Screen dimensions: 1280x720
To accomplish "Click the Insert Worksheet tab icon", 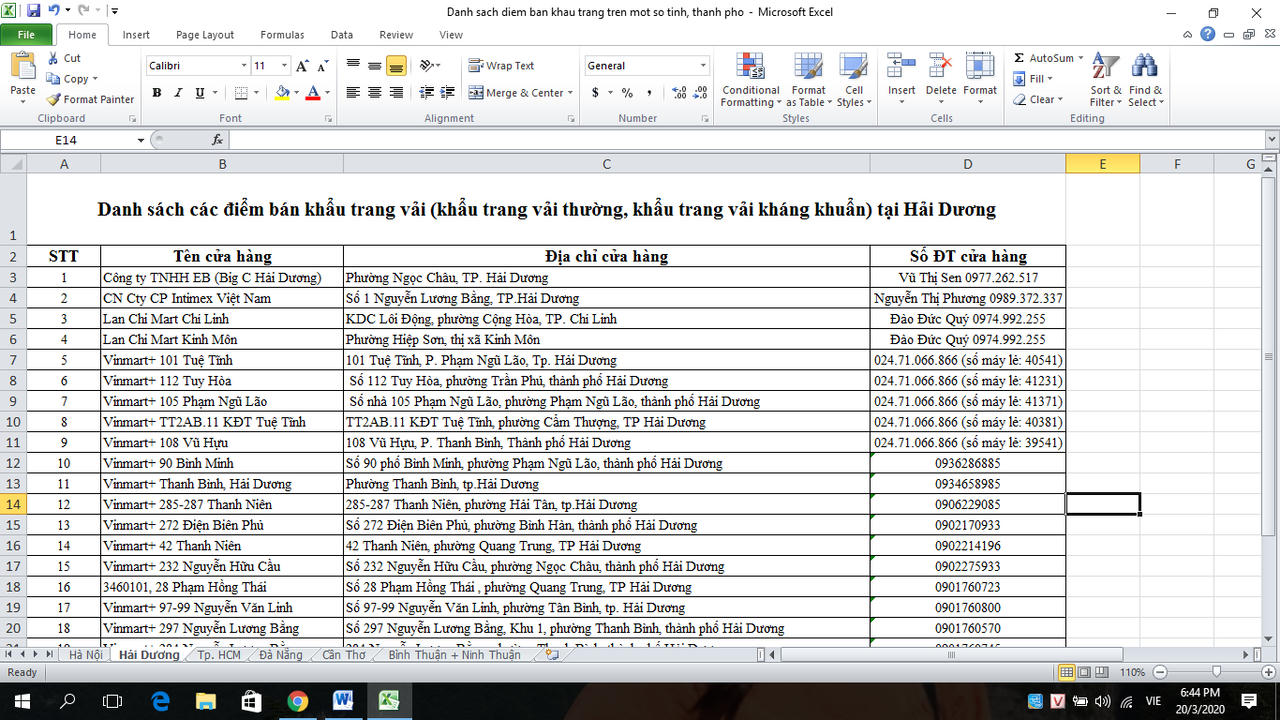I will pyautogui.click(x=551, y=655).
